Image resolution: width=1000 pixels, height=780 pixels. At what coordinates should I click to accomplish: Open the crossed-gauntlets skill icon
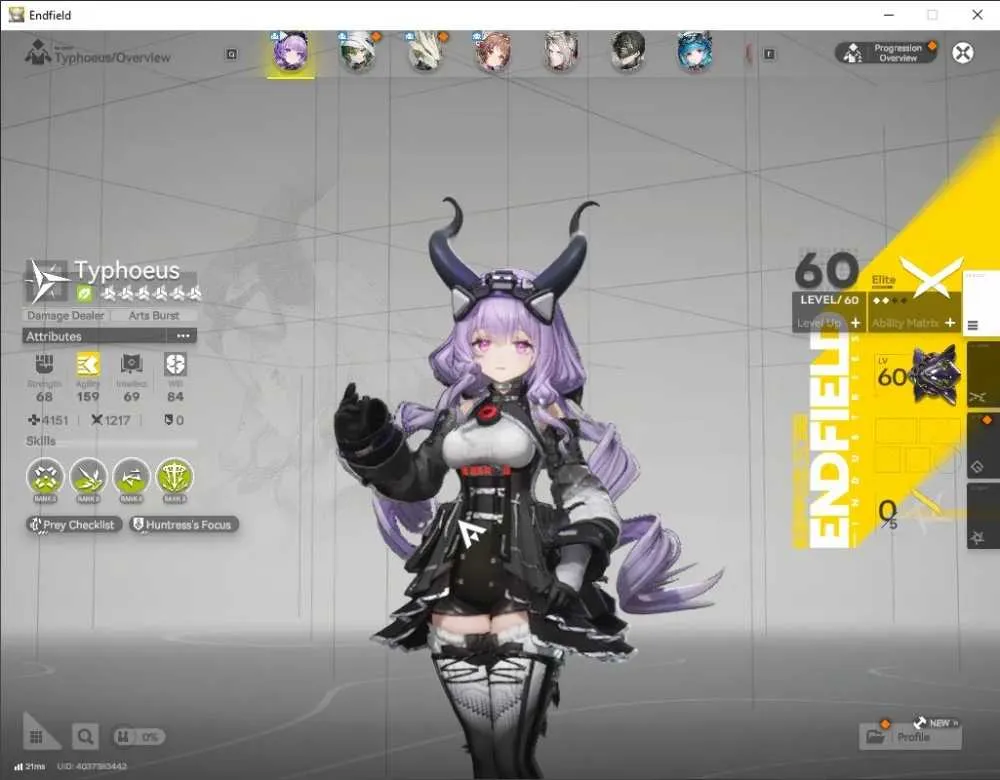point(45,477)
